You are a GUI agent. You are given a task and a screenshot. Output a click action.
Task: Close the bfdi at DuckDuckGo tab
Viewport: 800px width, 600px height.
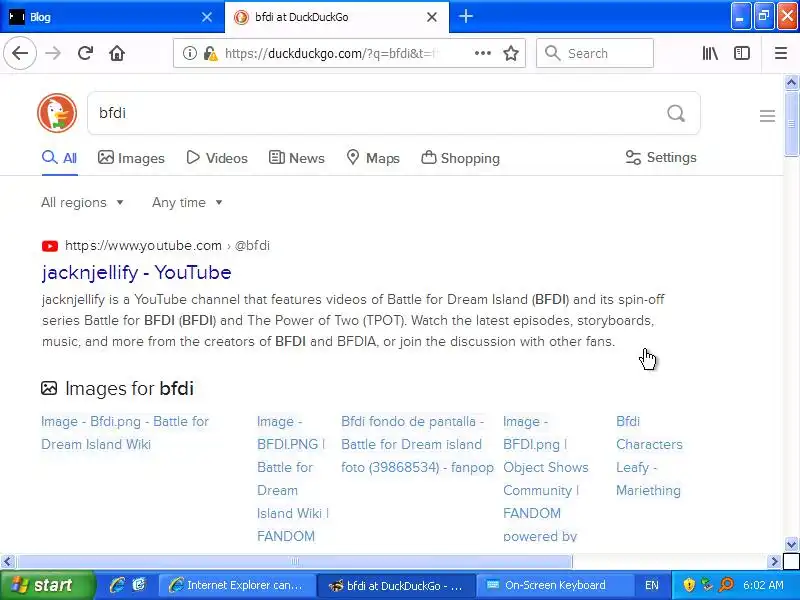tap(432, 17)
